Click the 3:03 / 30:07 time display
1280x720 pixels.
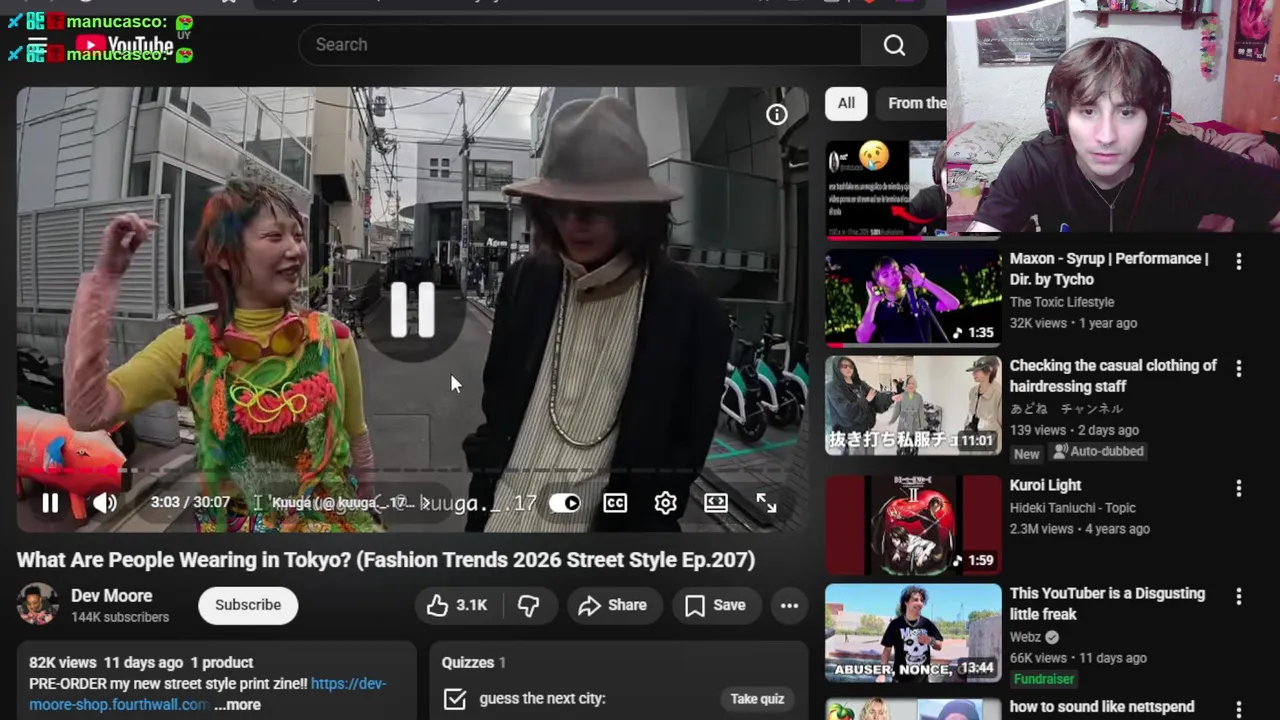190,503
